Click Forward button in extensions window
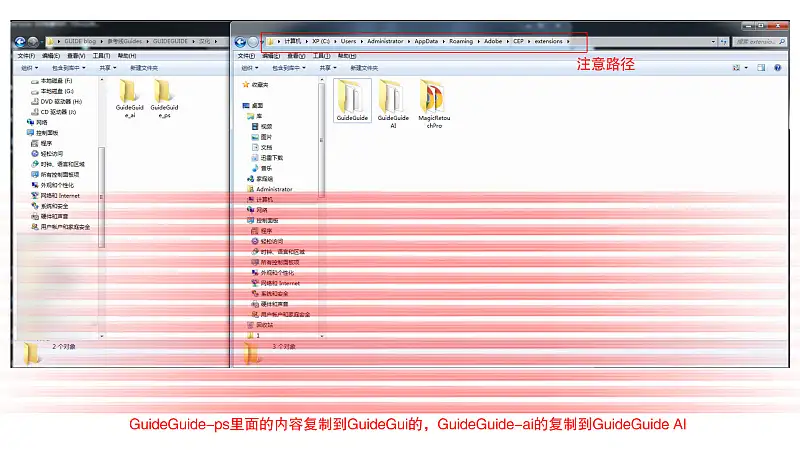The height and width of the screenshot is (450, 800). point(253,42)
